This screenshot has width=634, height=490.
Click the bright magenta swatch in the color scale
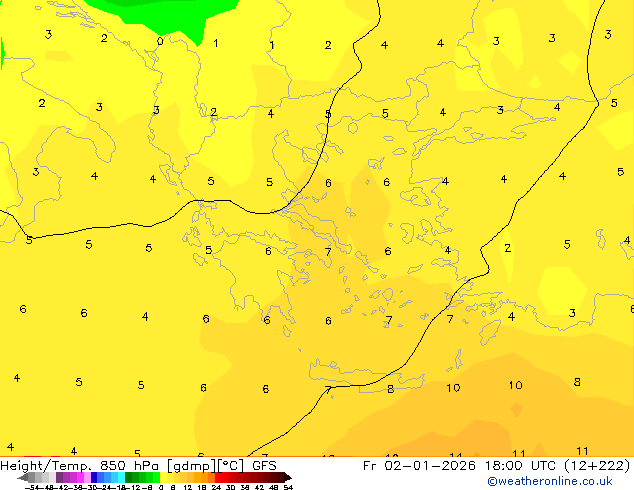[x=80, y=477]
